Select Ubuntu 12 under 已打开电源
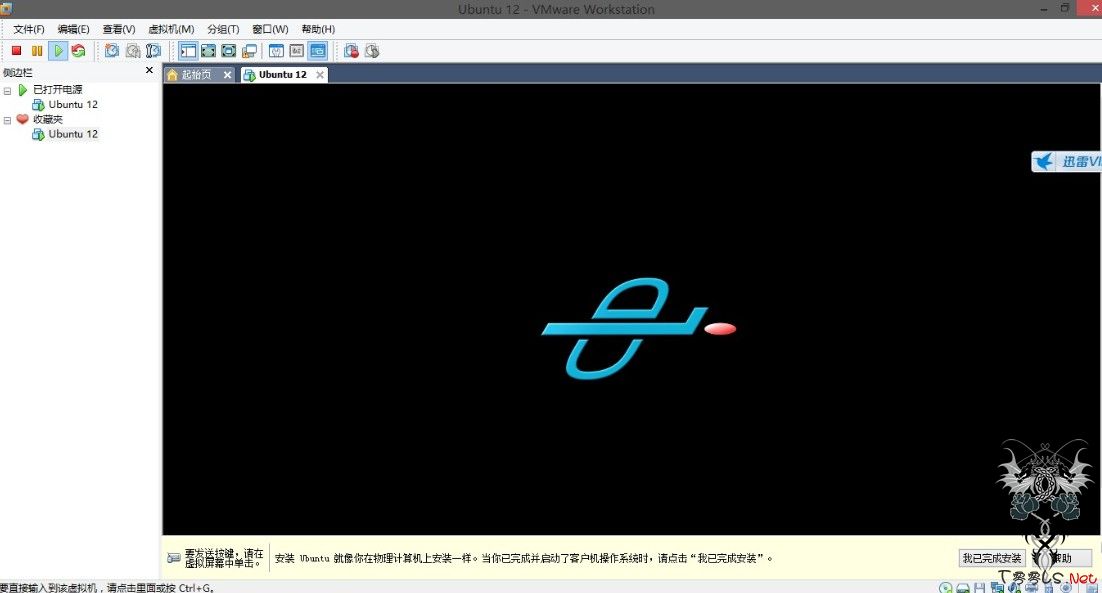1102x593 pixels. click(73, 105)
